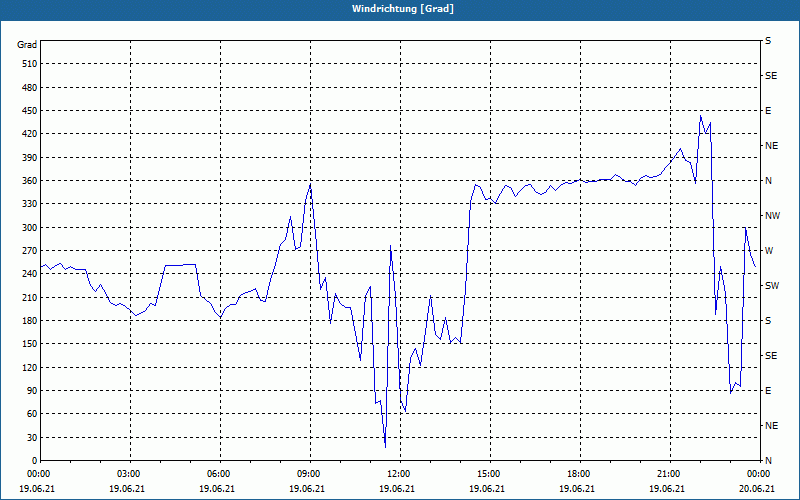Click the 60 value on the left axis
Viewport: 800px width, 500px height.
(32, 414)
